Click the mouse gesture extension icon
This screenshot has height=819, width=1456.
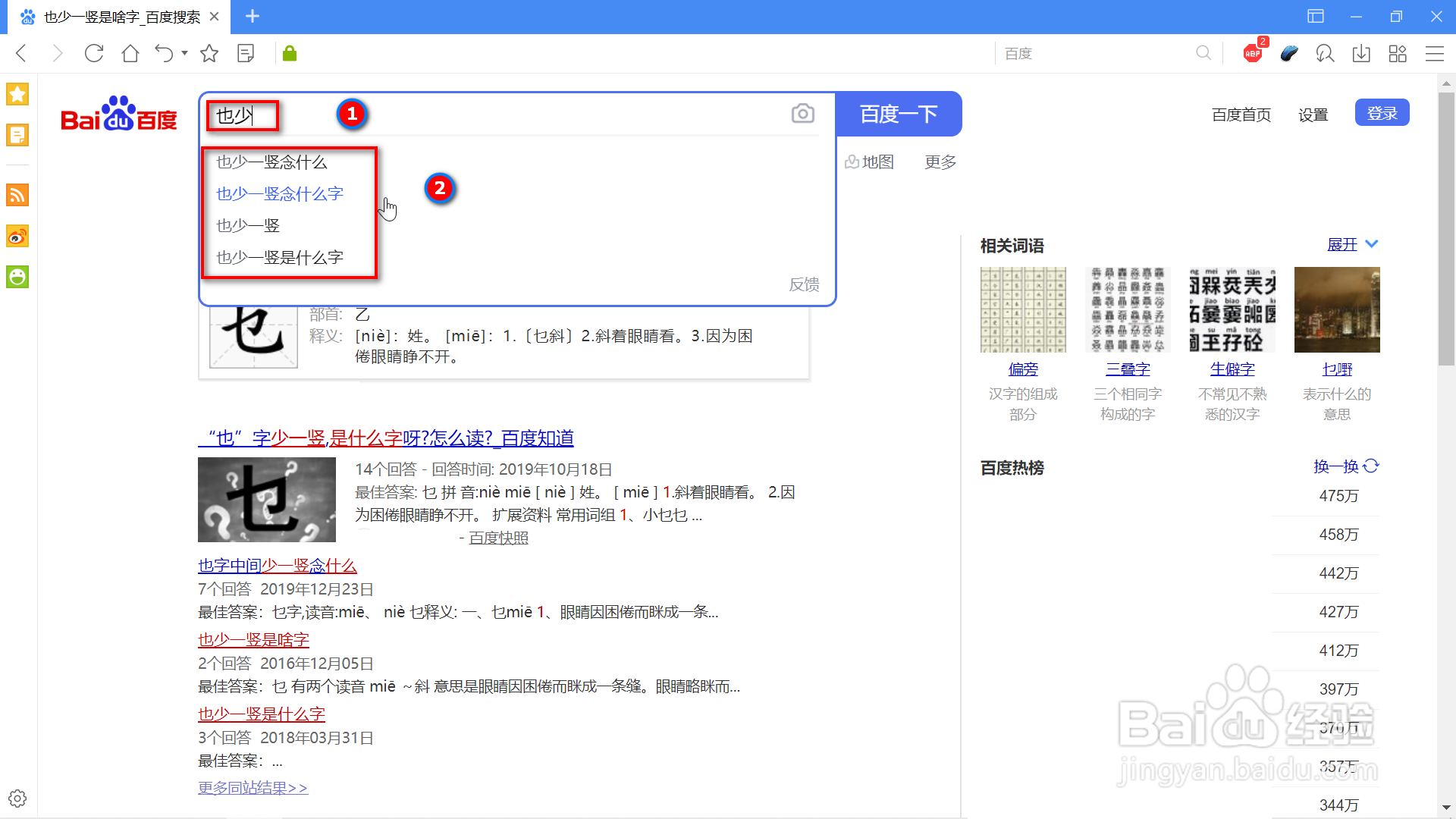tap(1288, 53)
